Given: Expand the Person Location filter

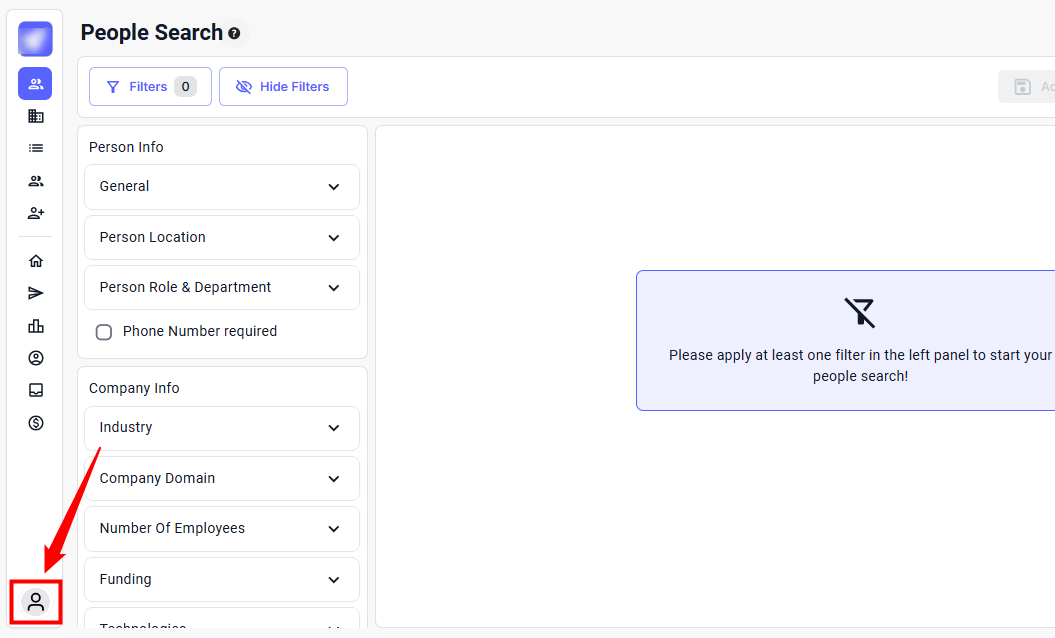Looking at the screenshot, I should [x=221, y=238].
